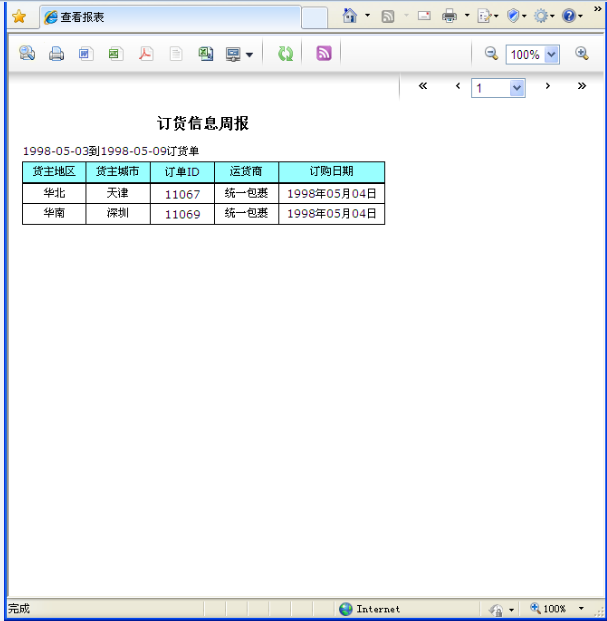This screenshot has height=621, width=607.
Task: Click the Favorites star icon
Action: pos(19,17)
